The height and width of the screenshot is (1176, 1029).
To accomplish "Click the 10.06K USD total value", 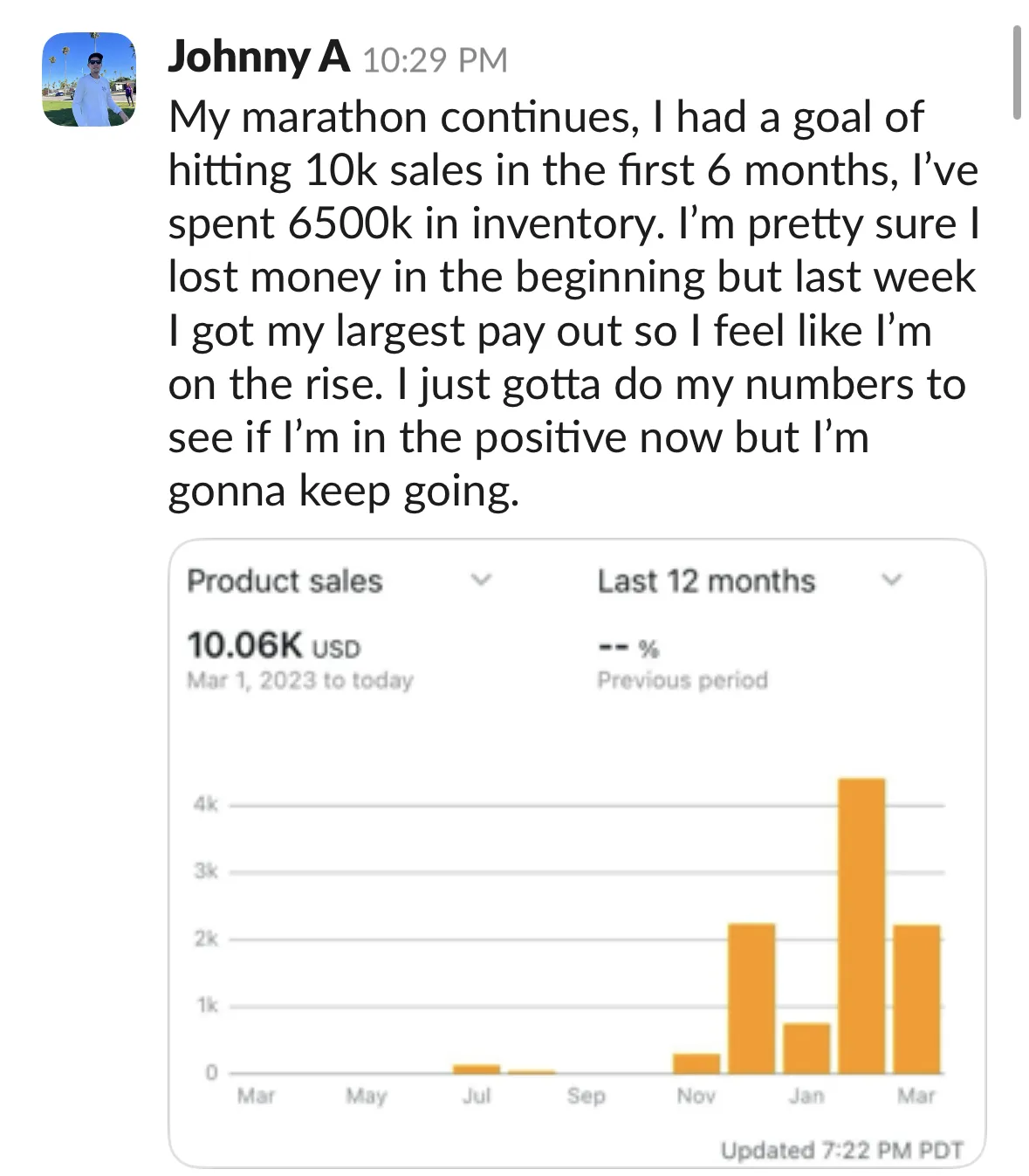I will pos(273,646).
